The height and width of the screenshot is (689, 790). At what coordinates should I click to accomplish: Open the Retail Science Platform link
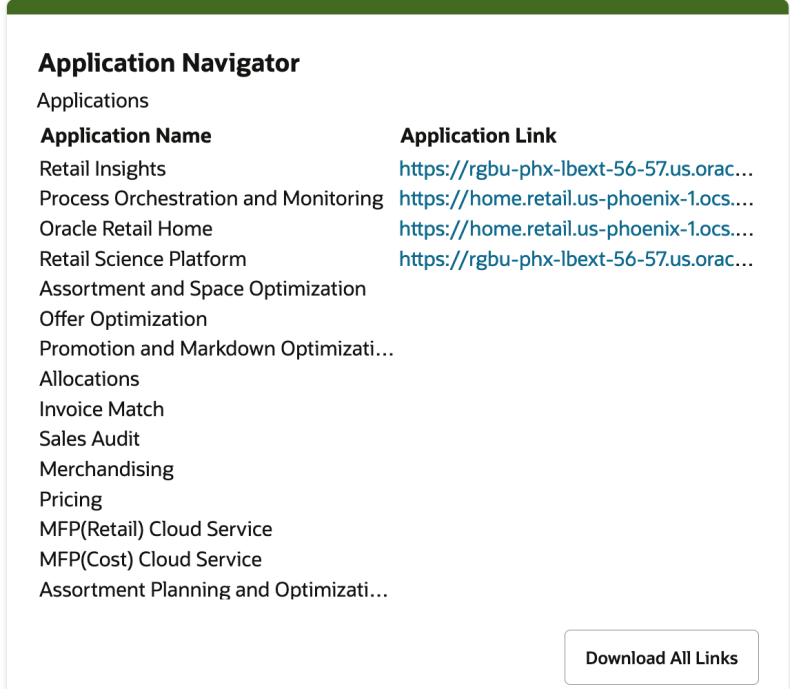[576, 259]
